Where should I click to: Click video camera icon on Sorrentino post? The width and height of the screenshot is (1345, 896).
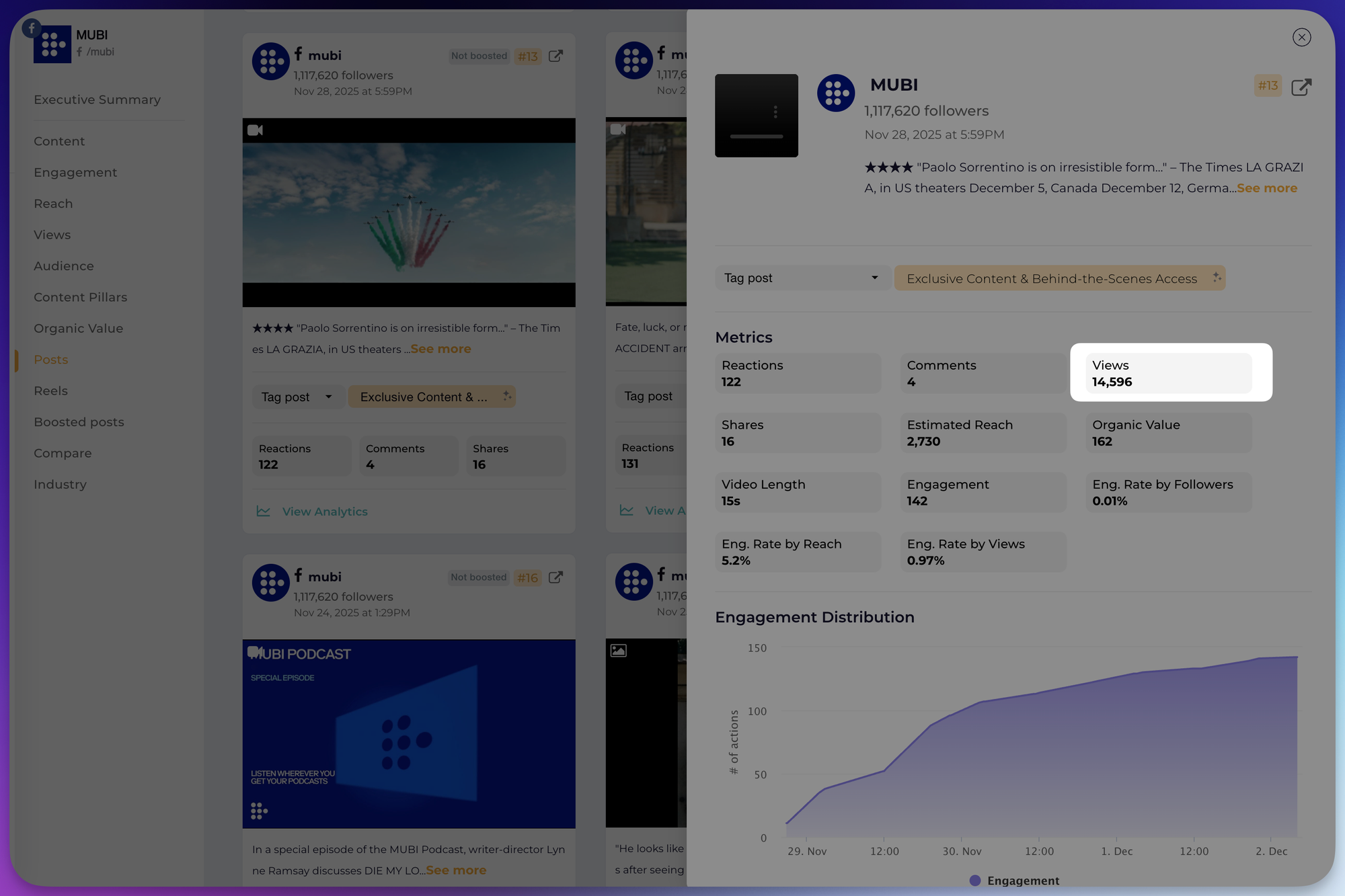255,130
